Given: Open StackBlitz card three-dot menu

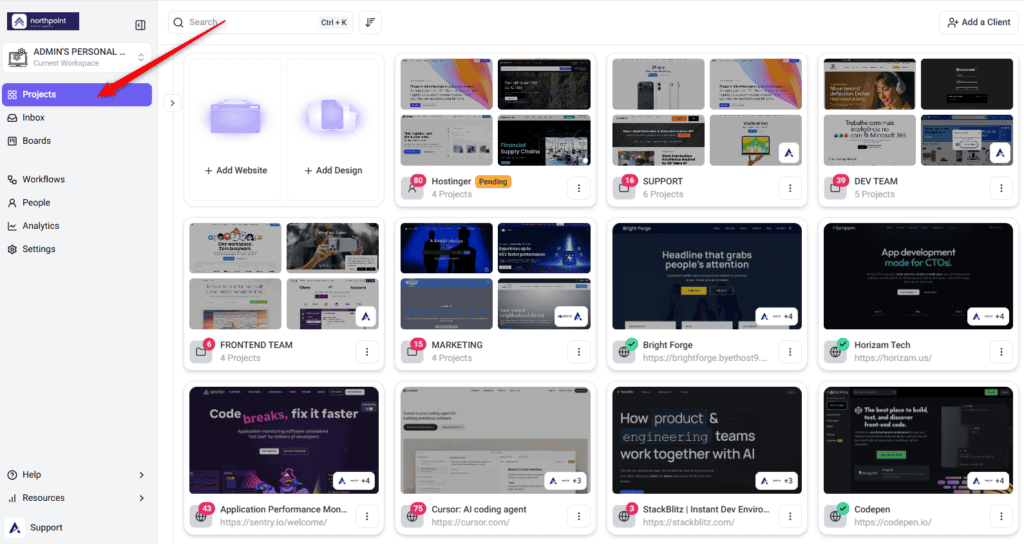Looking at the screenshot, I should (x=790, y=516).
